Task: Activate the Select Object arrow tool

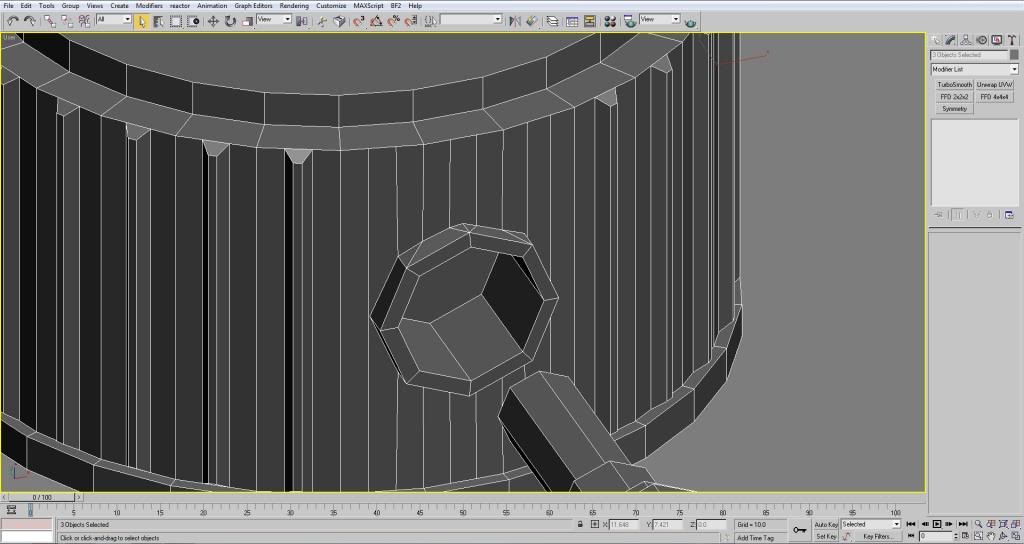Action: [x=142, y=20]
